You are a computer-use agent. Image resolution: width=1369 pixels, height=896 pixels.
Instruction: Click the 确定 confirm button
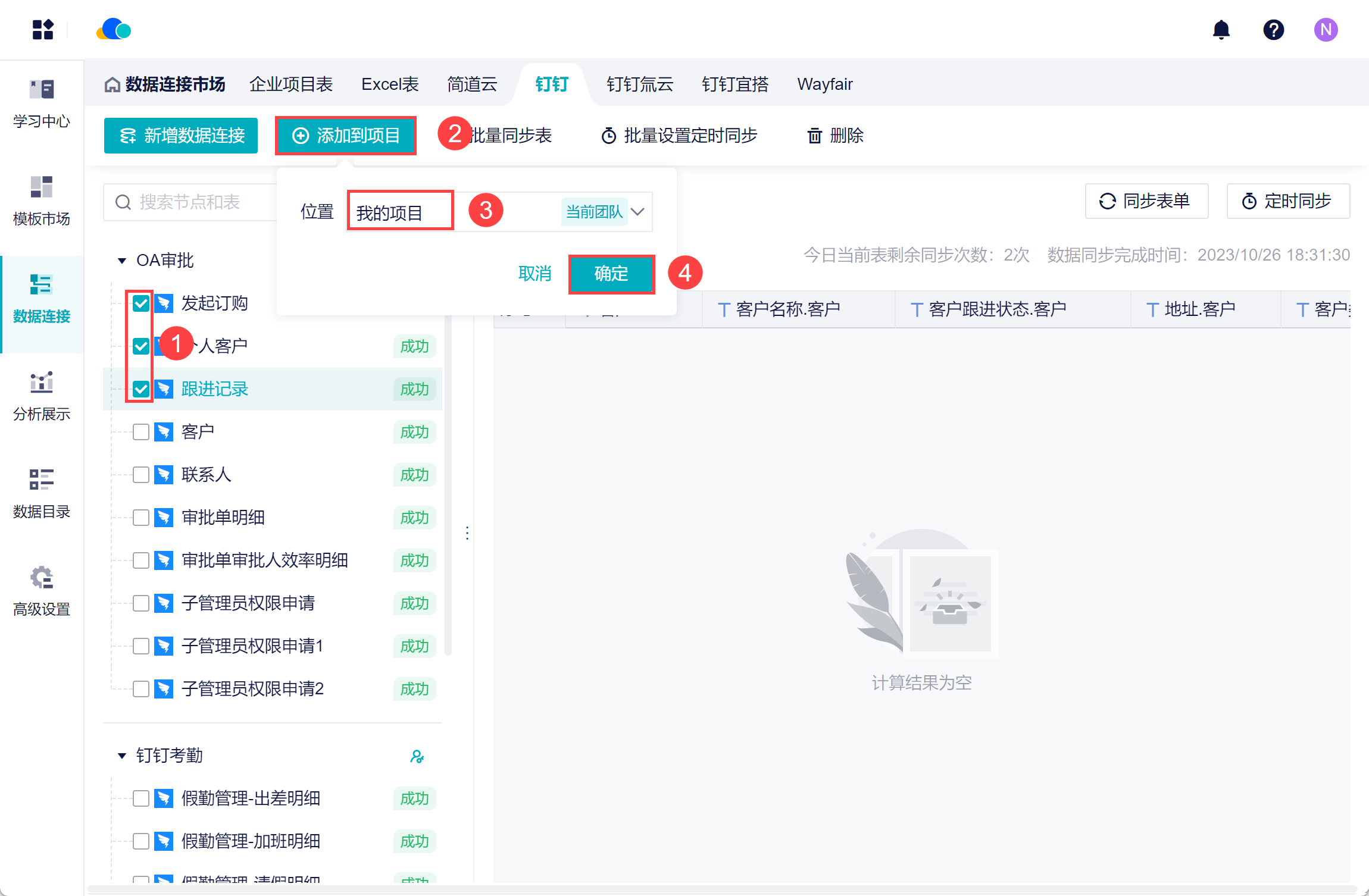coord(611,274)
